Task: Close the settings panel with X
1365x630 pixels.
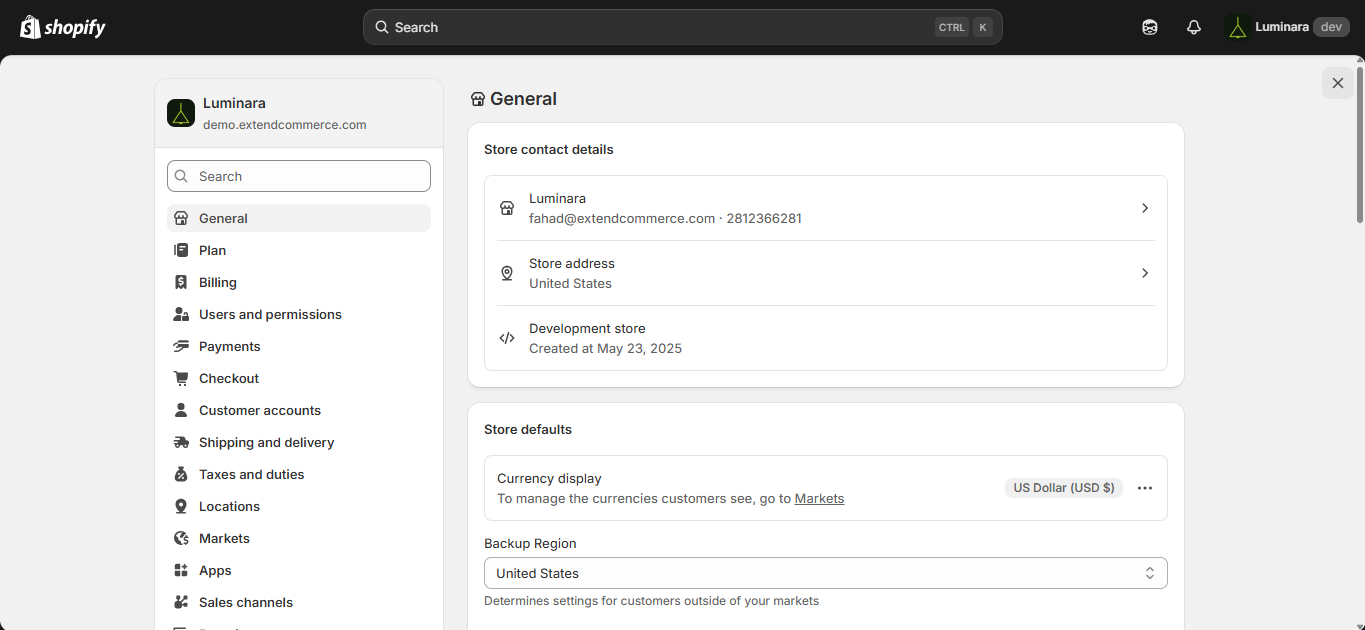Action: (x=1338, y=83)
